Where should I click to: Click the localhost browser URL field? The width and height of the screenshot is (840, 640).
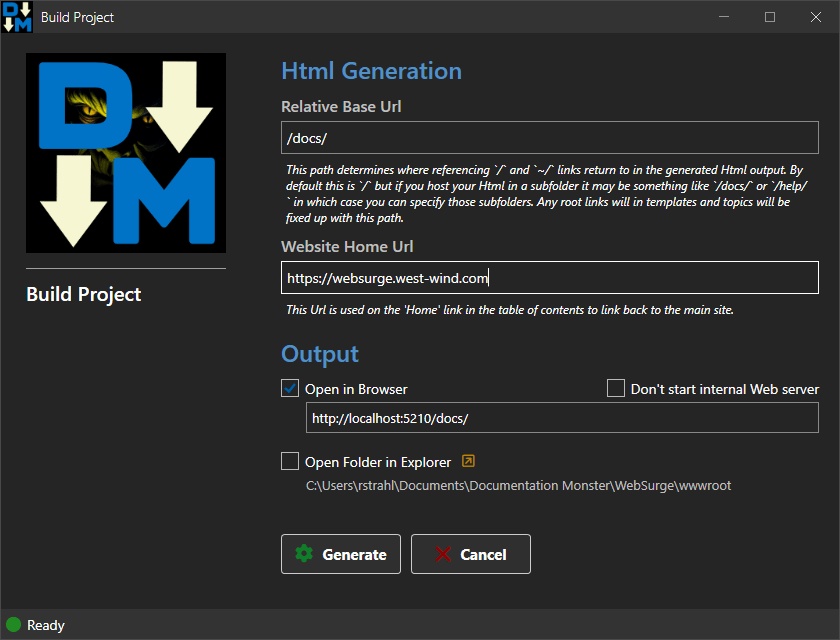point(562,418)
